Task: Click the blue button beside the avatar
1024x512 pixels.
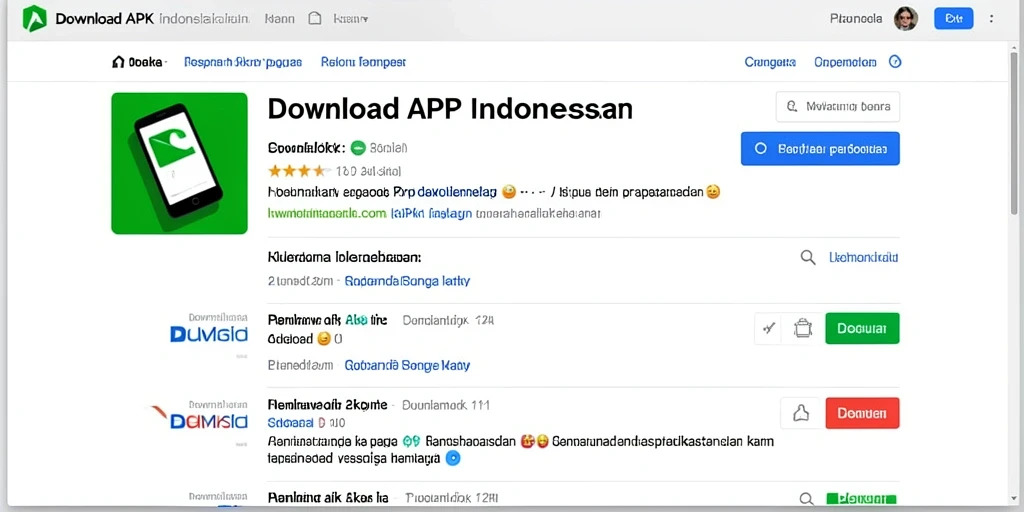Action: [x=953, y=18]
